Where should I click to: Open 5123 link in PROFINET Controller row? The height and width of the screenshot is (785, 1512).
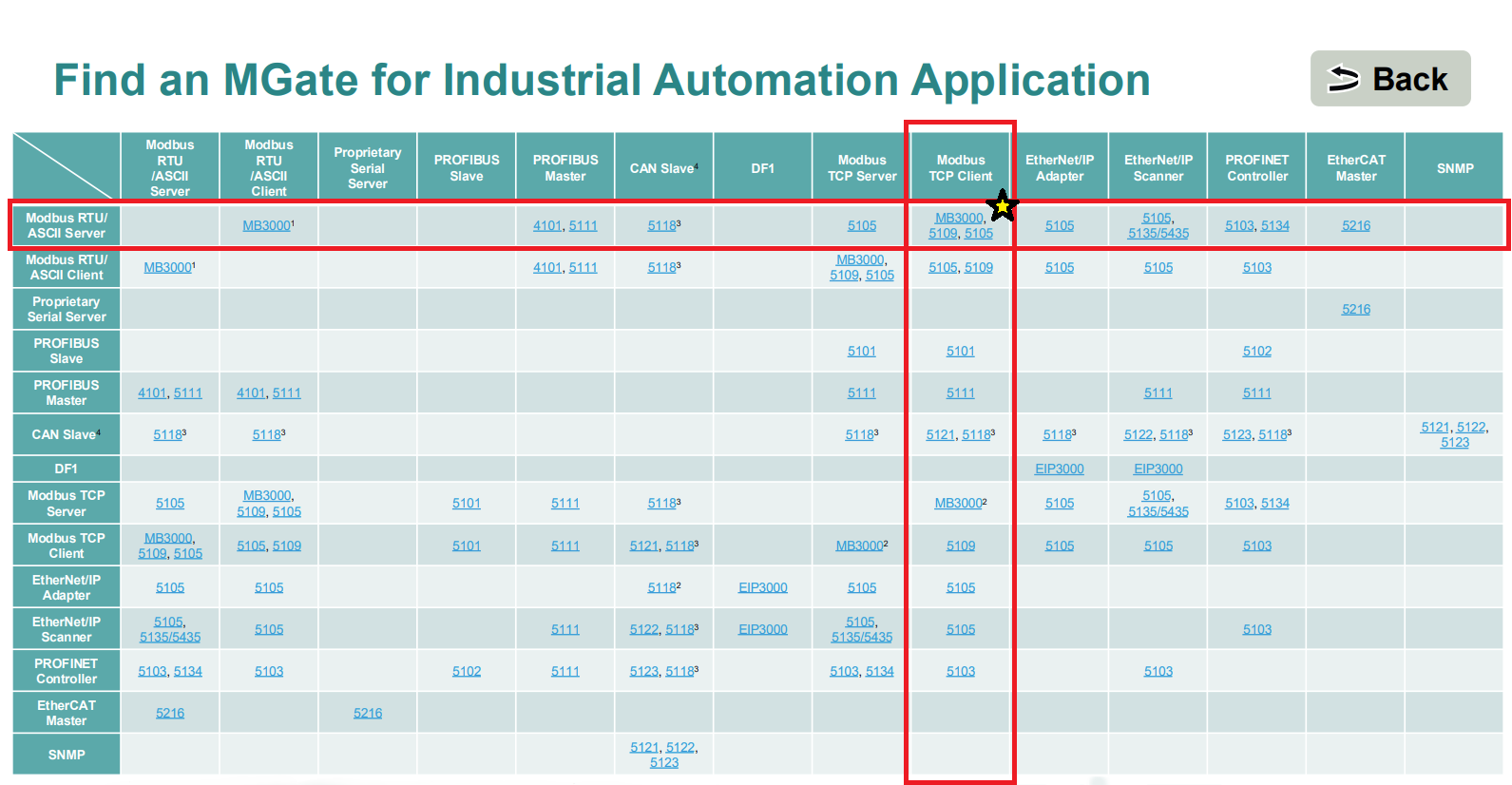(x=644, y=671)
